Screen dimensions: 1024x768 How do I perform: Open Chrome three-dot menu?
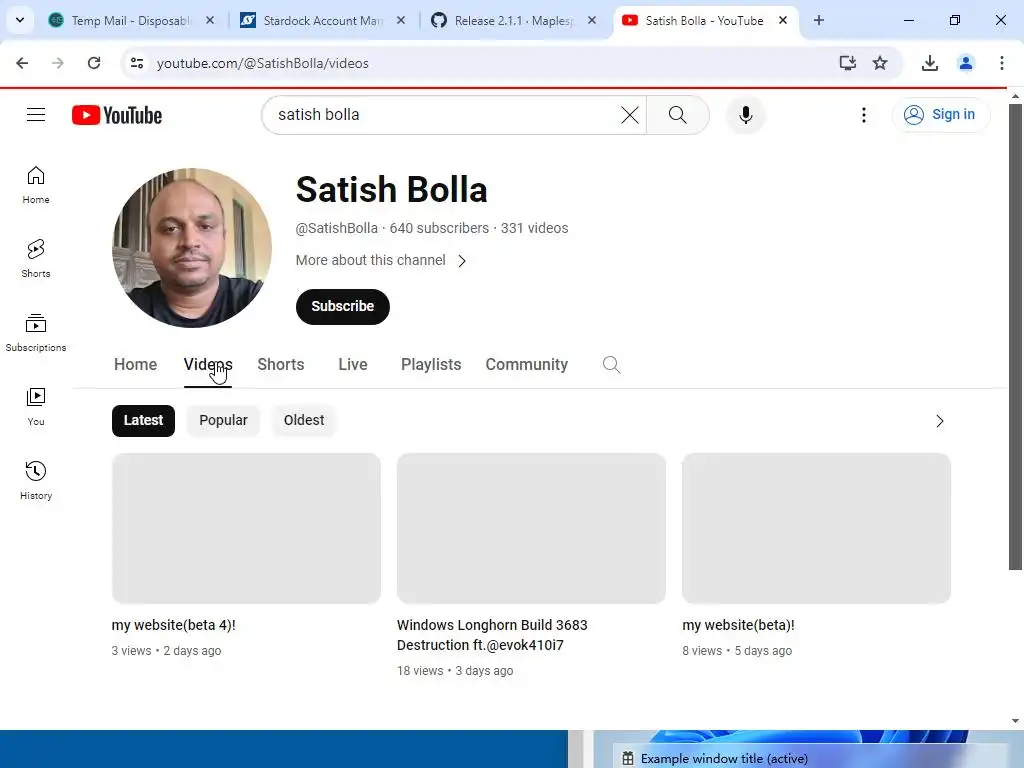1001,63
